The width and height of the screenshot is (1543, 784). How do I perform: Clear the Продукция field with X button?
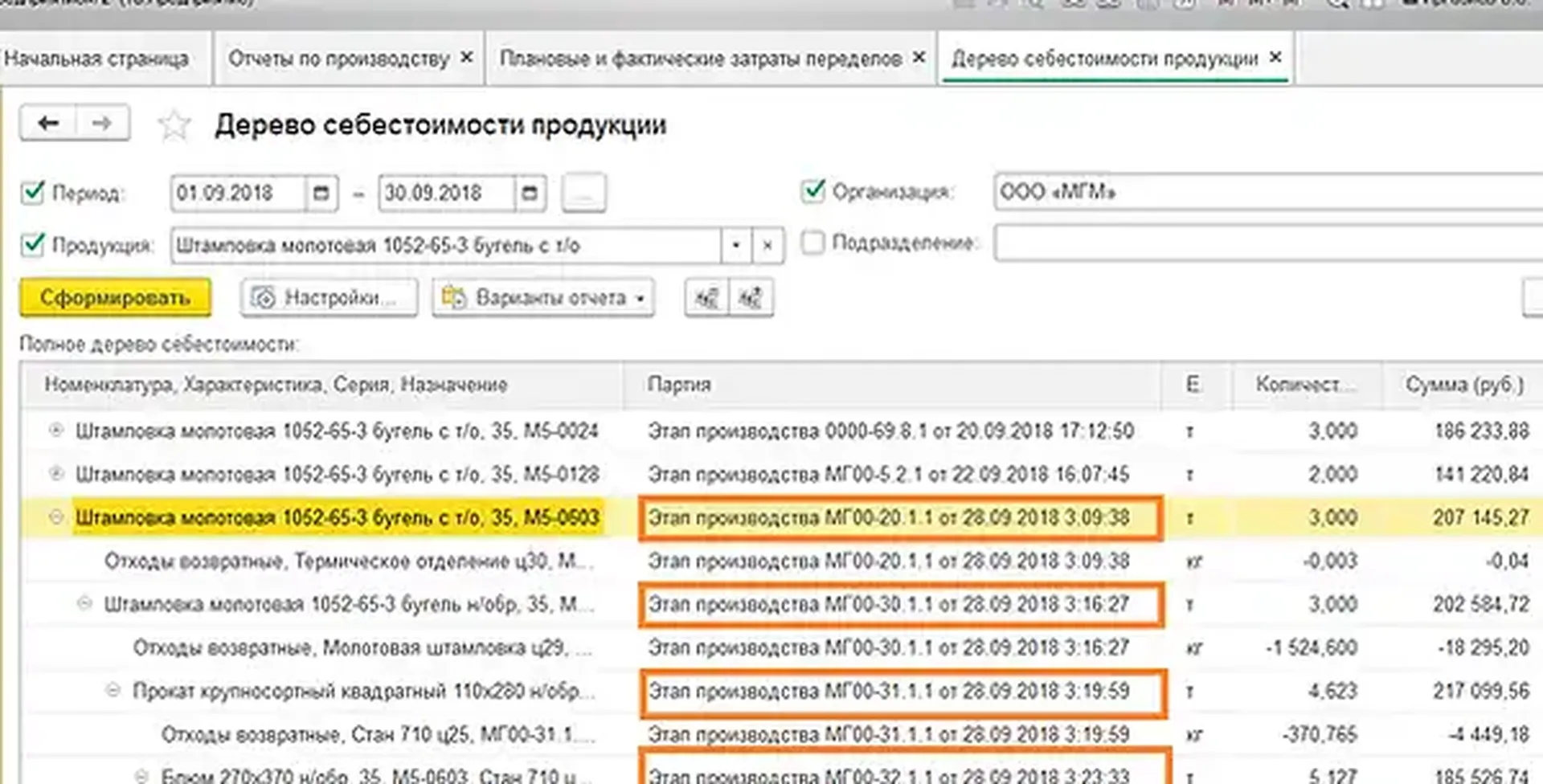pos(767,246)
